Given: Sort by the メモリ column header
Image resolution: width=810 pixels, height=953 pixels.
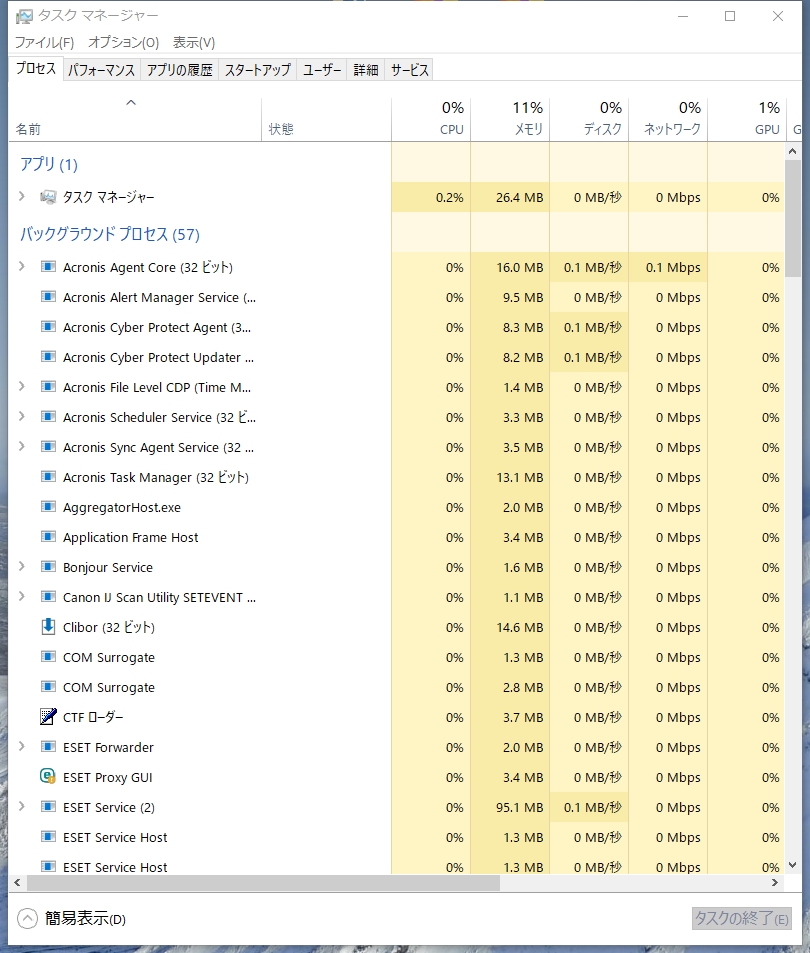Looking at the screenshot, I should click(x=510, y=120).
